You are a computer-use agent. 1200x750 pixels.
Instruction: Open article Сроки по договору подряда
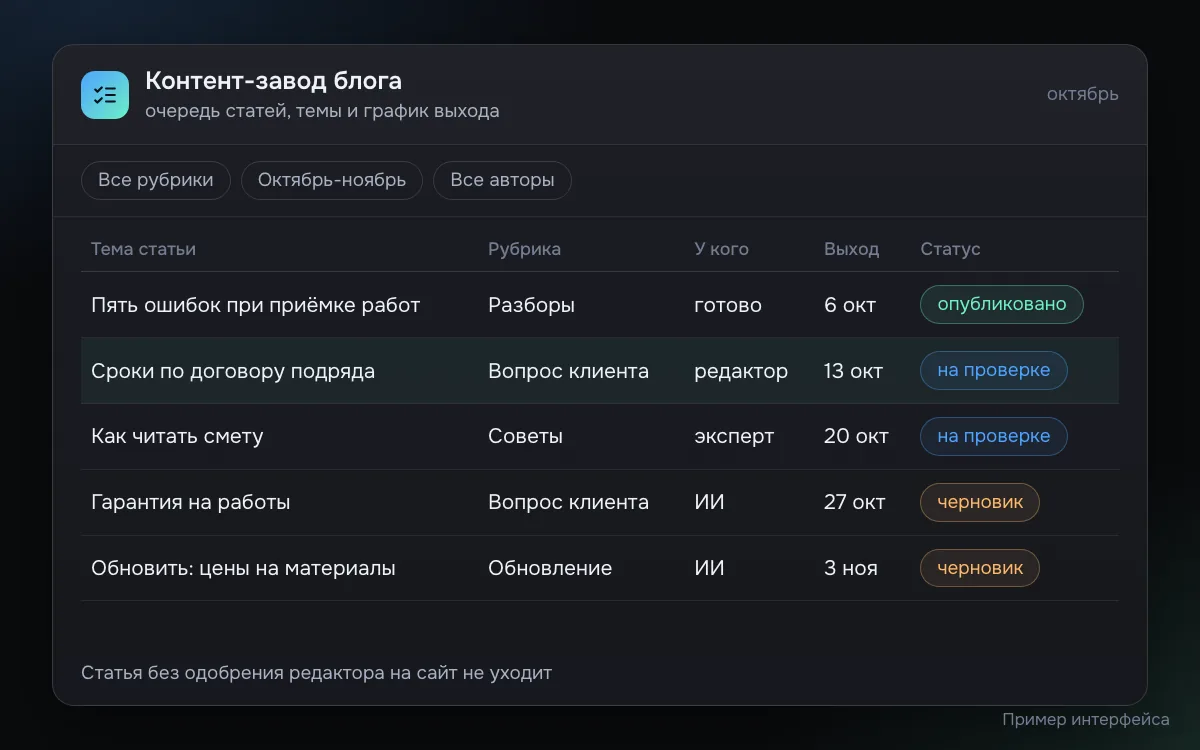233,371
